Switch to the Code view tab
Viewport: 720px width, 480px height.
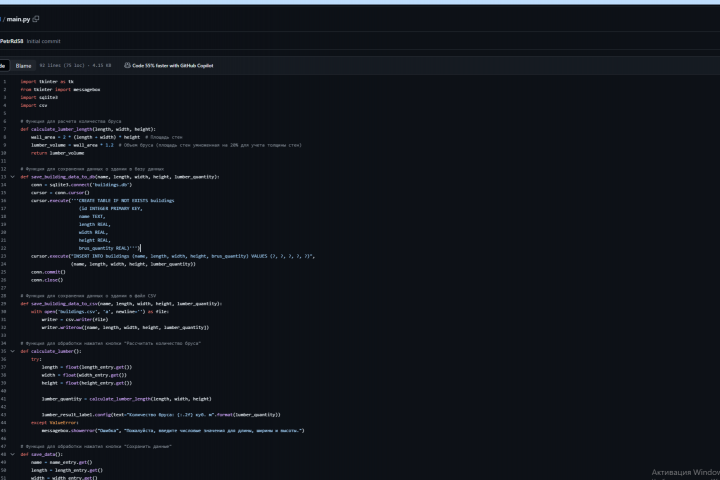point(3,65)
